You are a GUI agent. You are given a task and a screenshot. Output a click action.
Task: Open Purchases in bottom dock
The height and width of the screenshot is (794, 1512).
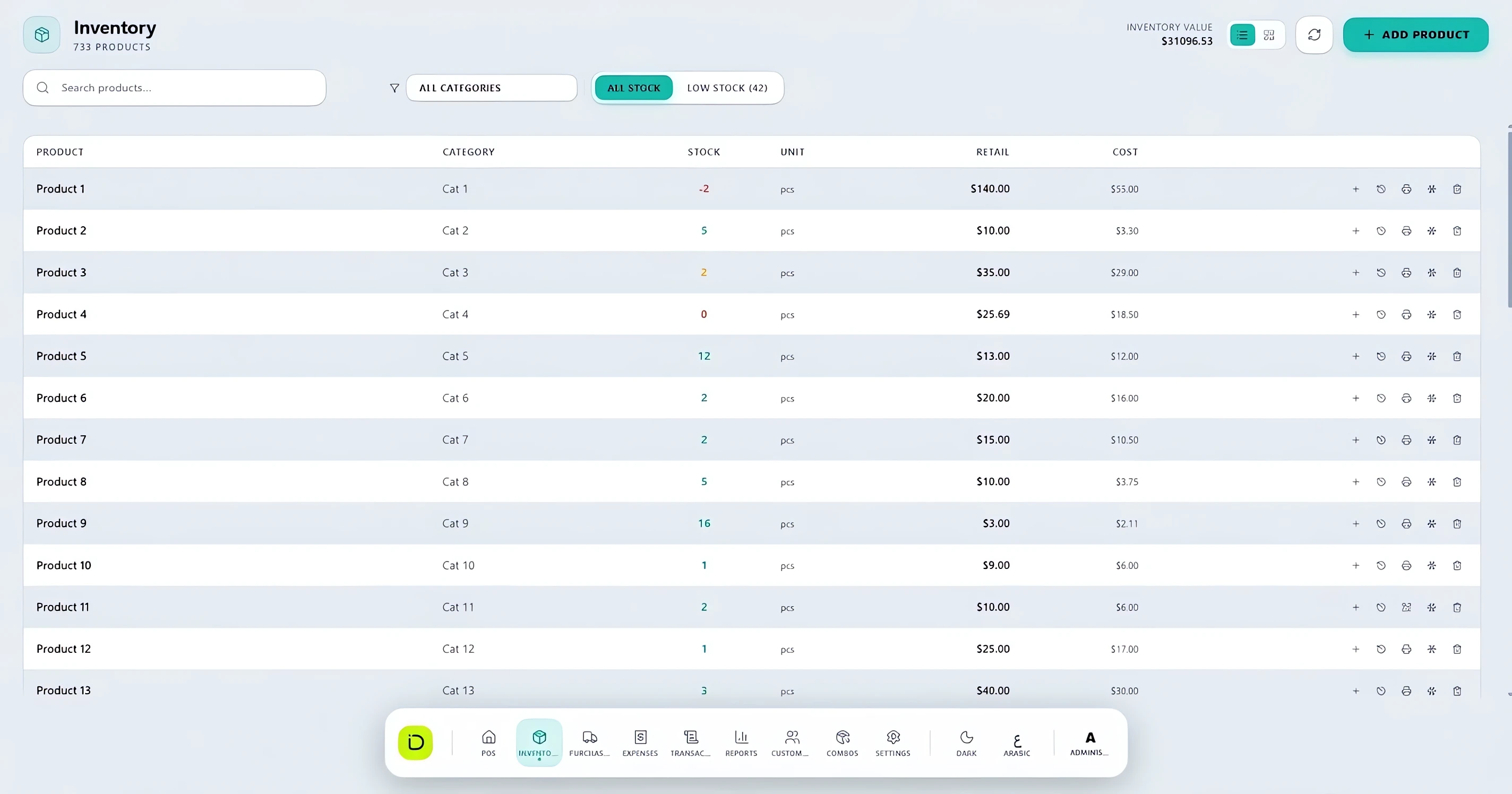589,743
